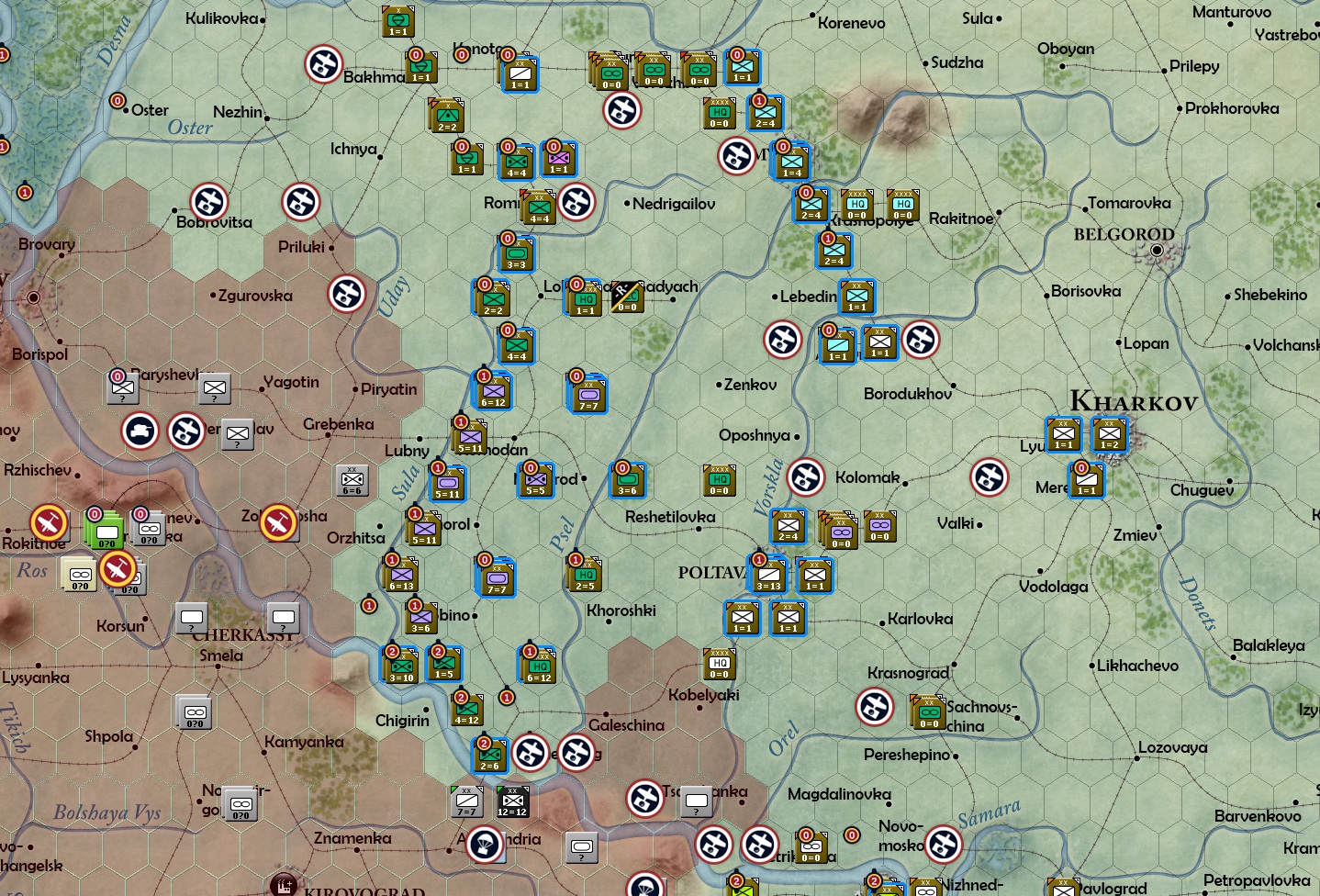Screen dimensions: 1320x896
Task: Click the air recon marker right of Zgurovska
Action: coord(347,294)
